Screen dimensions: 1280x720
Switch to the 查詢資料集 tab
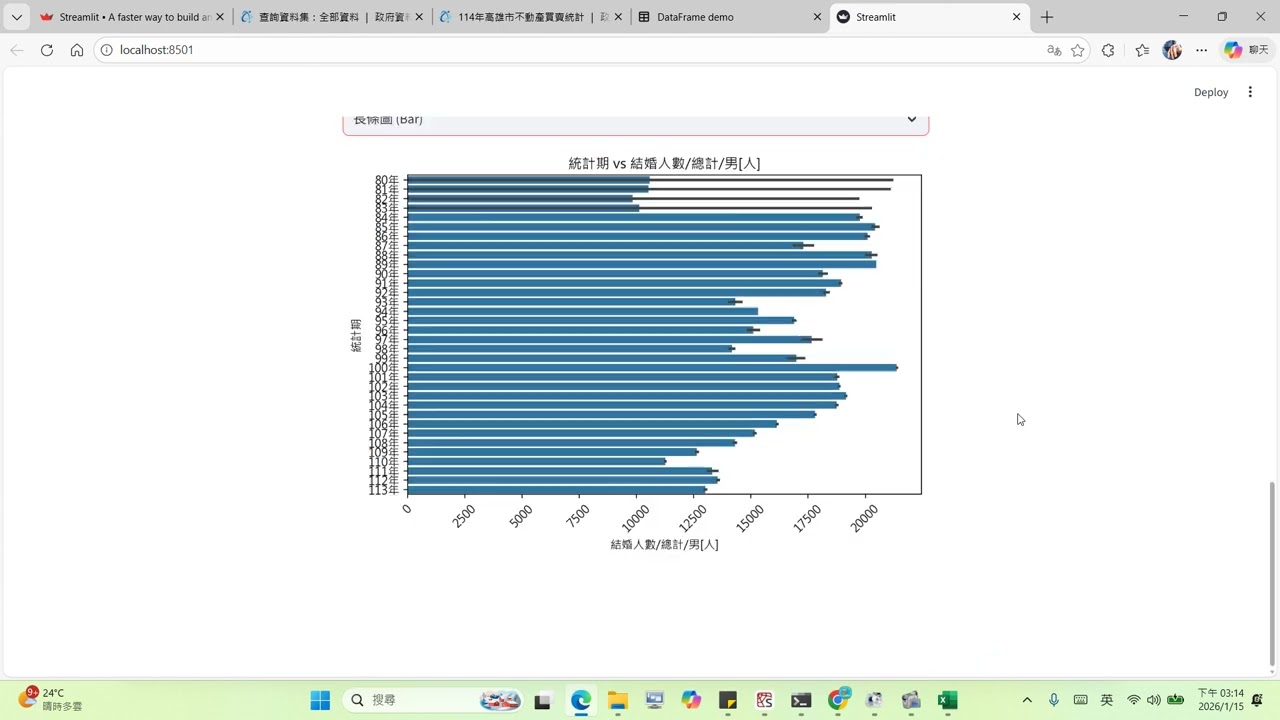pos(332,17)
